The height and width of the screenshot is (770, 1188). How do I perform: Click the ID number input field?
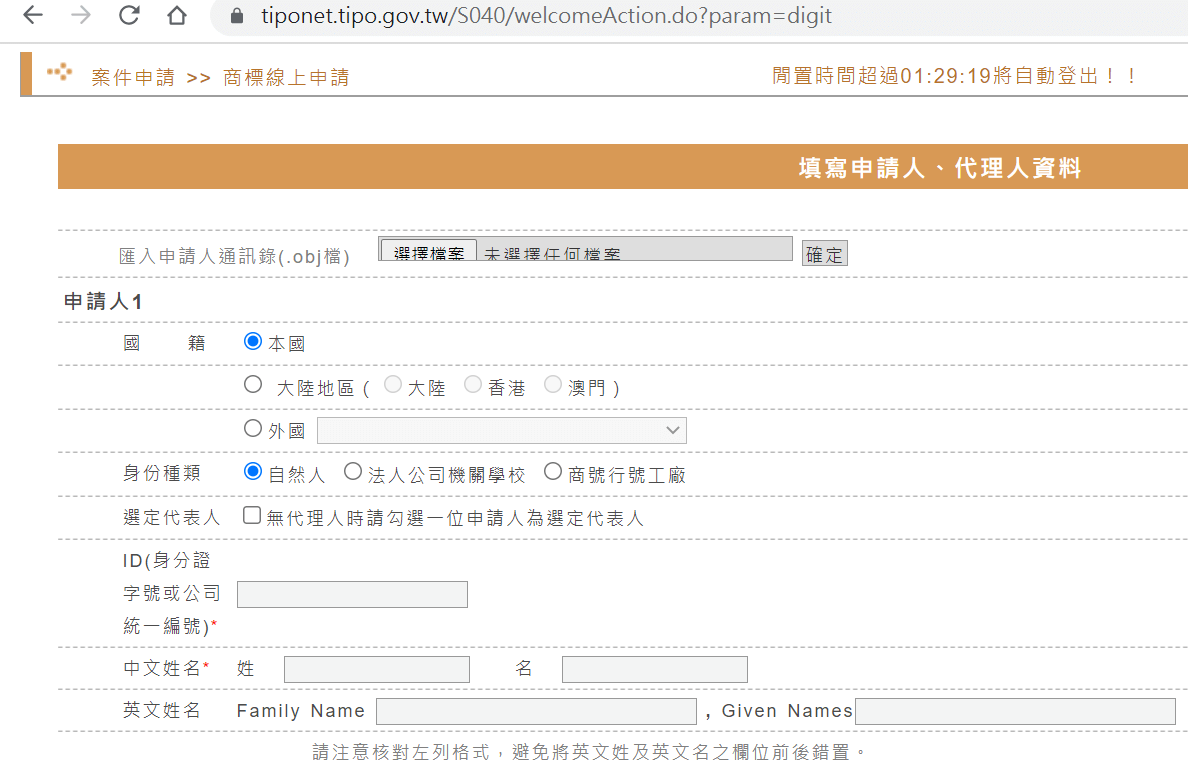352,594
